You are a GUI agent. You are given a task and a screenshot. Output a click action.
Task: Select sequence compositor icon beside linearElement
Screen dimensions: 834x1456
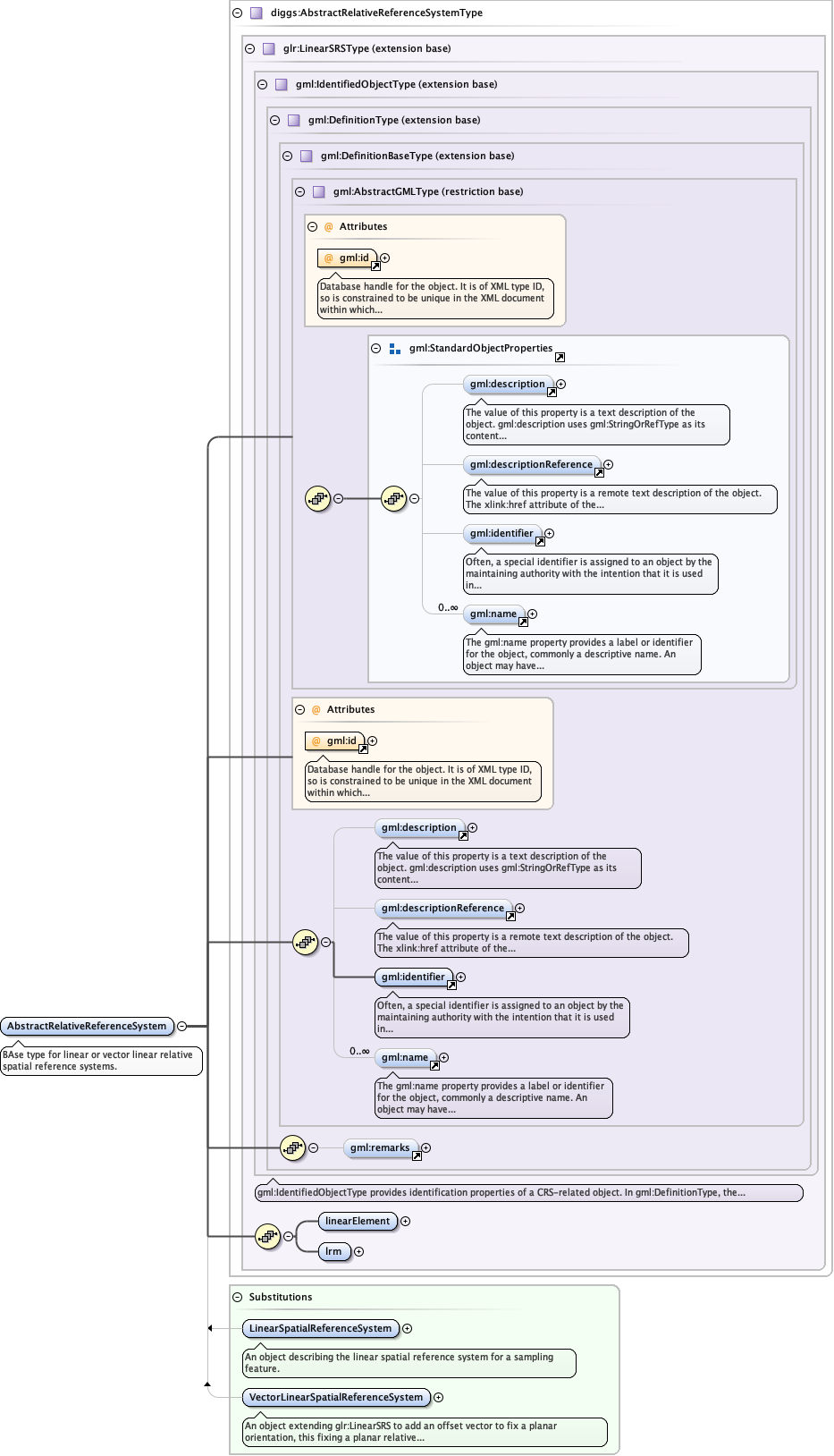267,1237
